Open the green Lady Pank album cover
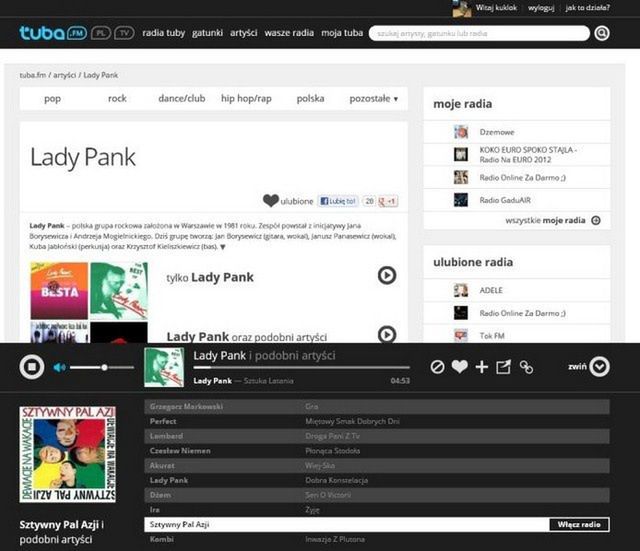This screenshot has width=640, height=551. pos(119,291)
